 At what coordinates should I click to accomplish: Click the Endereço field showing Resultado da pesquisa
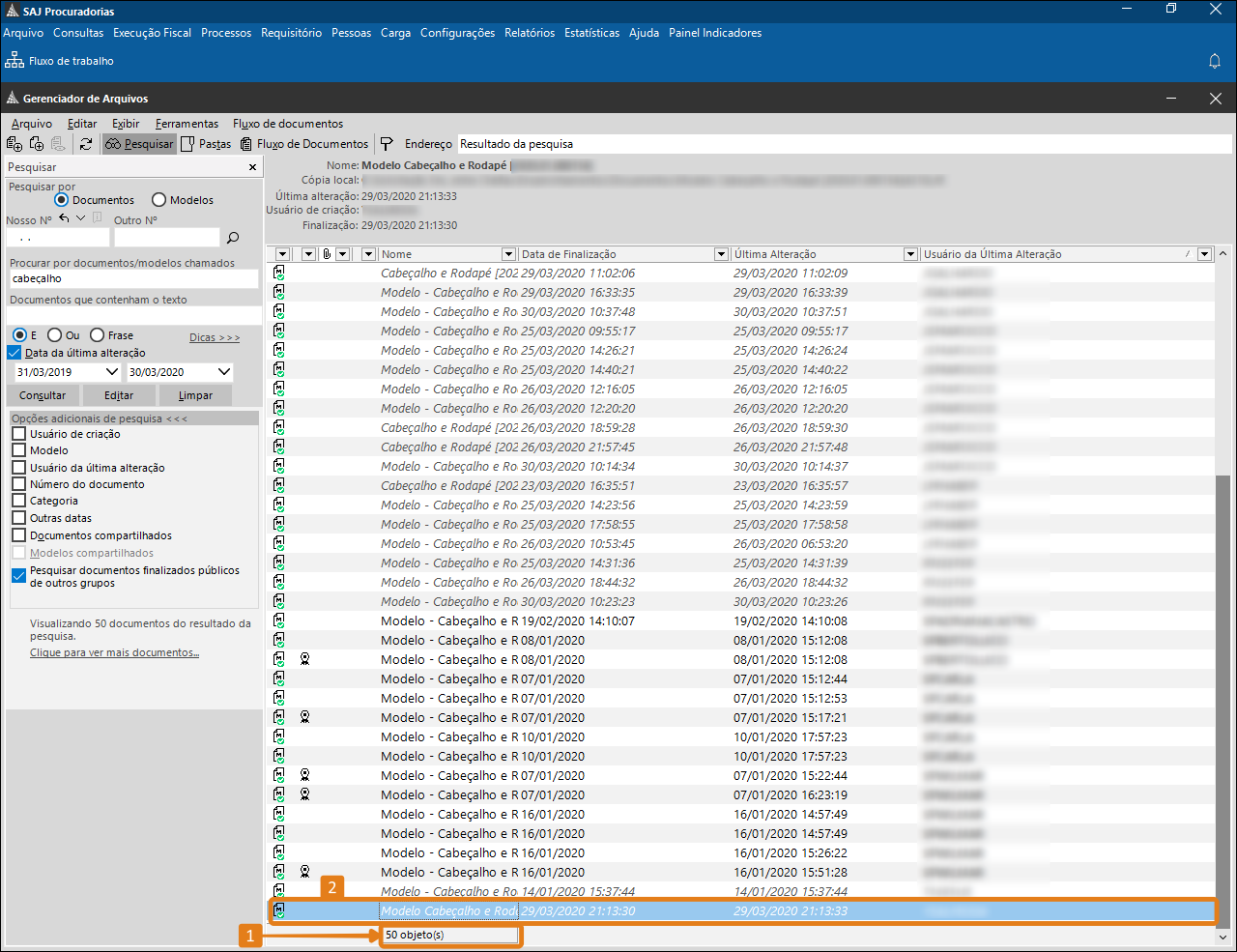point(844,144)
